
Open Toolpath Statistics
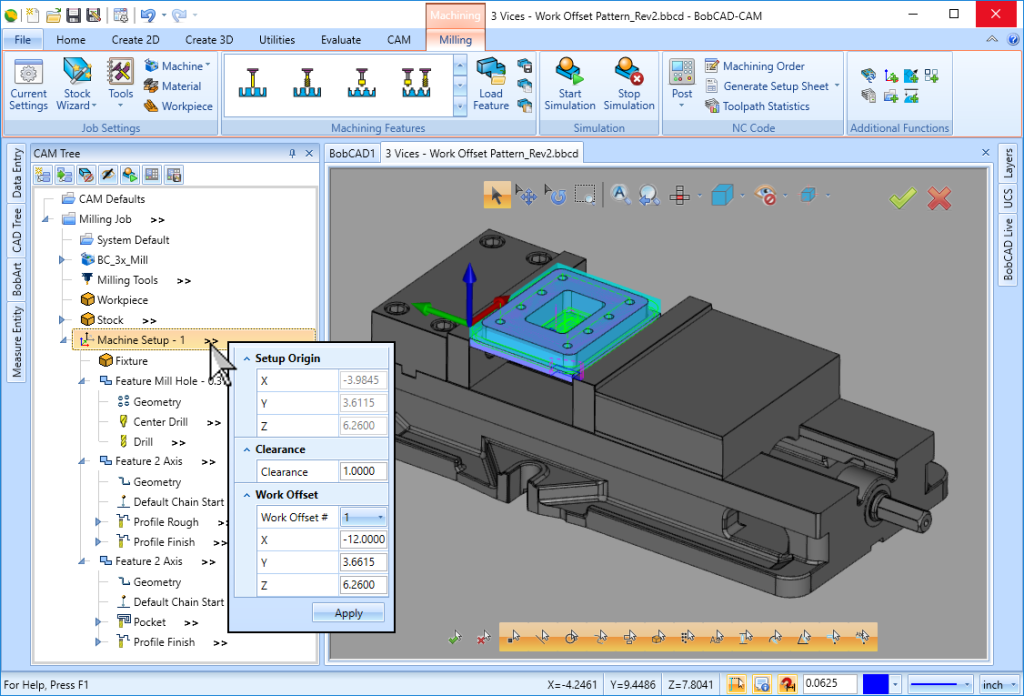[766, 106]
